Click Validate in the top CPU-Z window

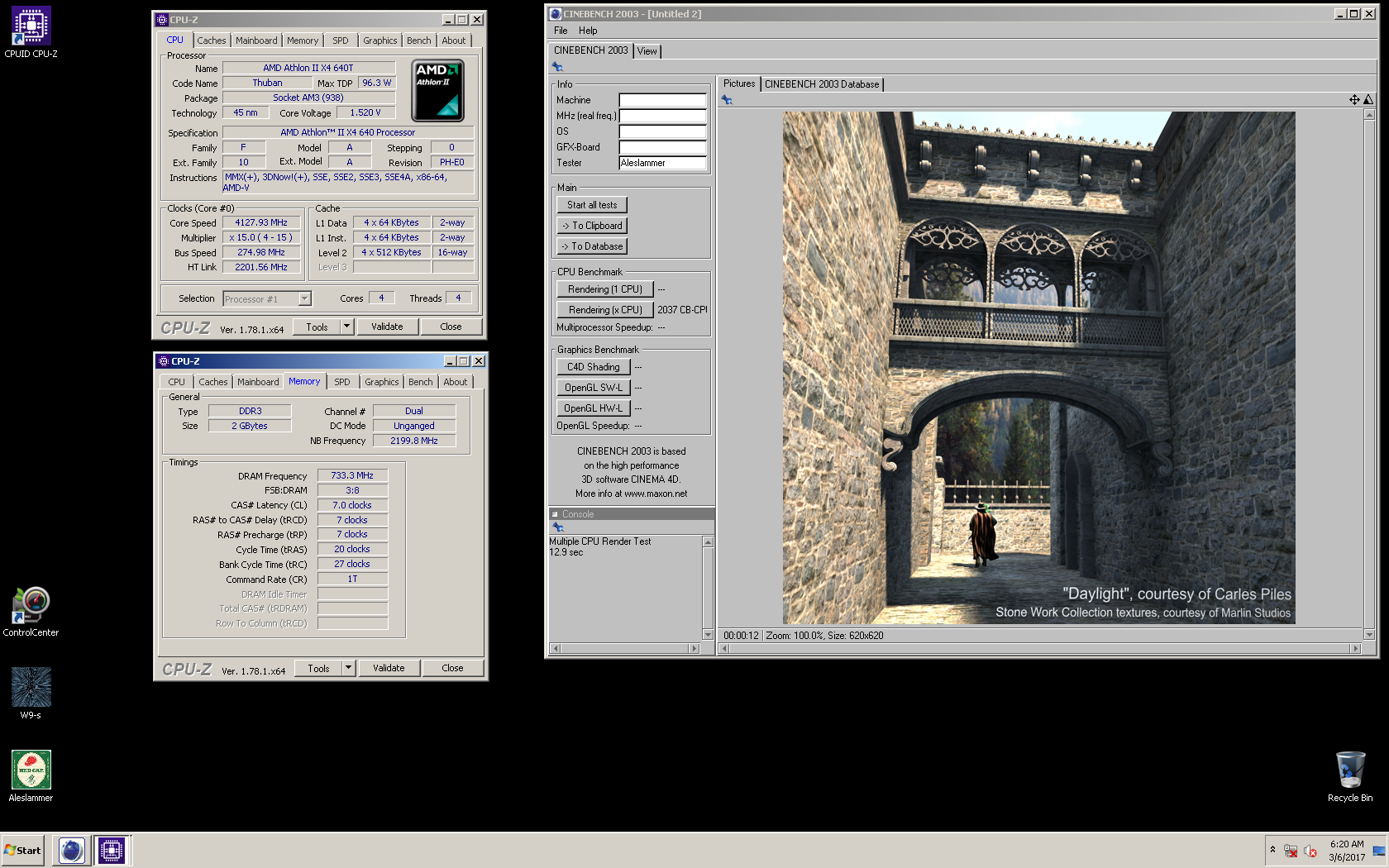coord(387,327)
